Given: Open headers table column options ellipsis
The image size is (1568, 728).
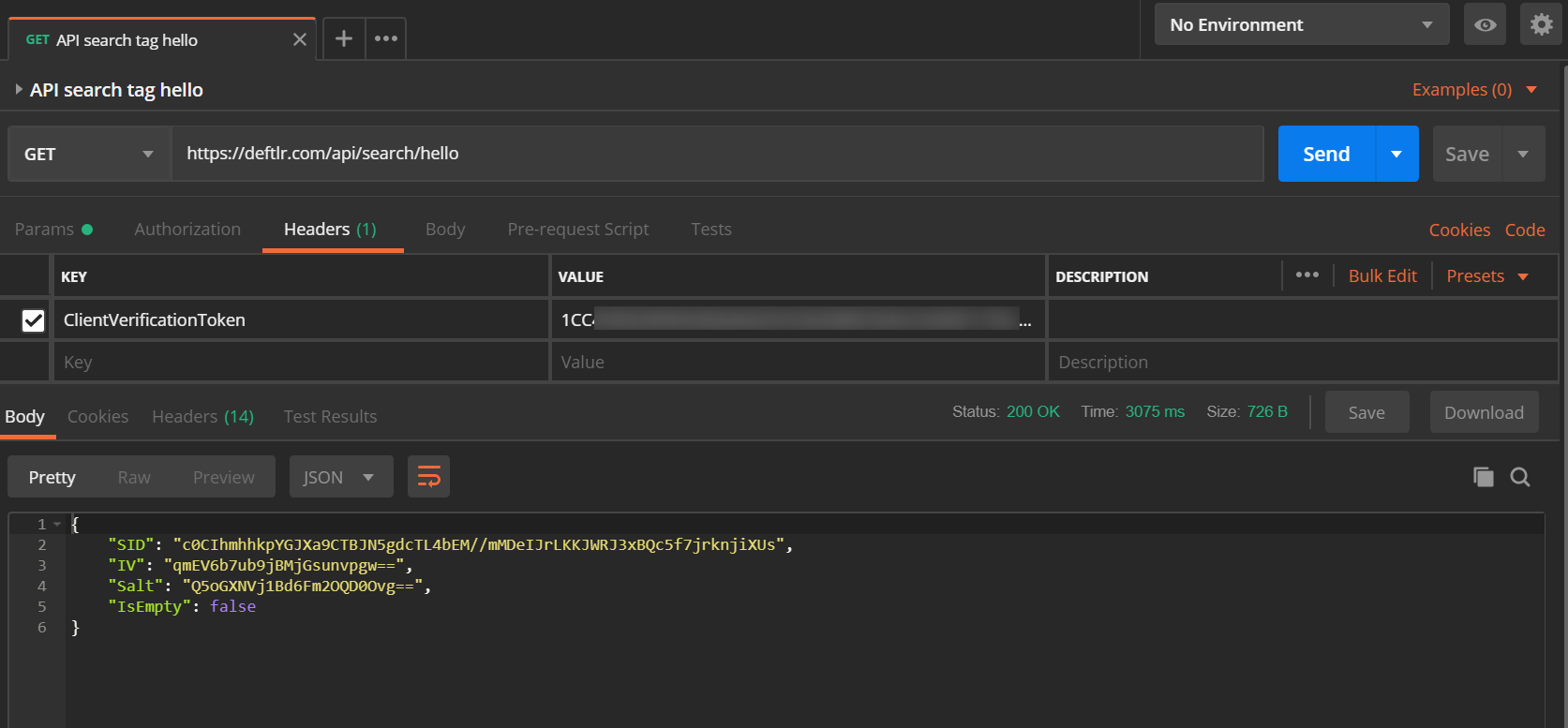Looking at the screenshot, I should [x=1307, y=275].
